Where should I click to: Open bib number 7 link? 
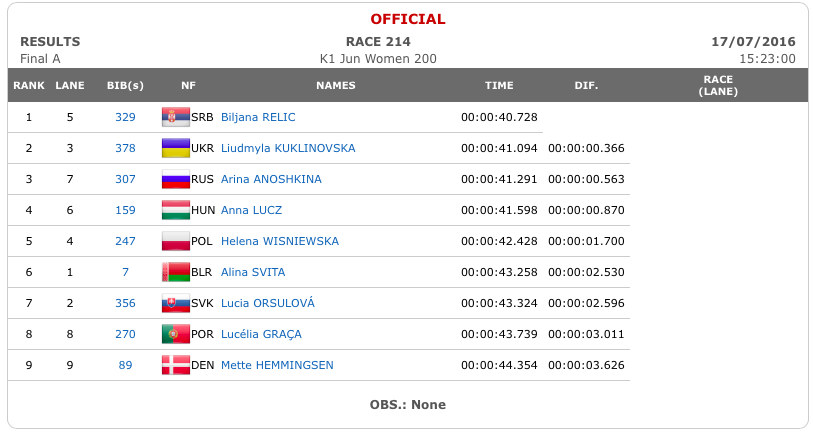click(125, 272)
